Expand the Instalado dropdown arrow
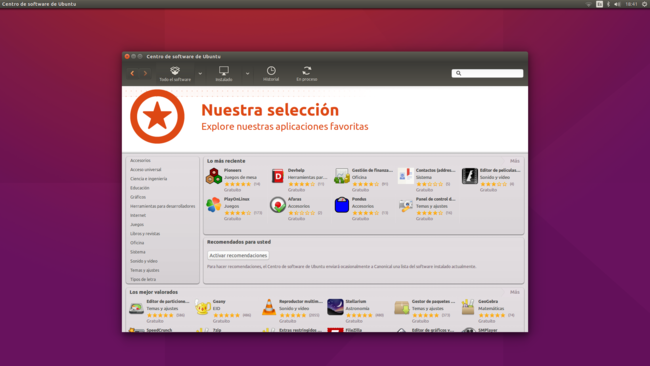This screenshot has width=650, height=366. tap(247, 74)
